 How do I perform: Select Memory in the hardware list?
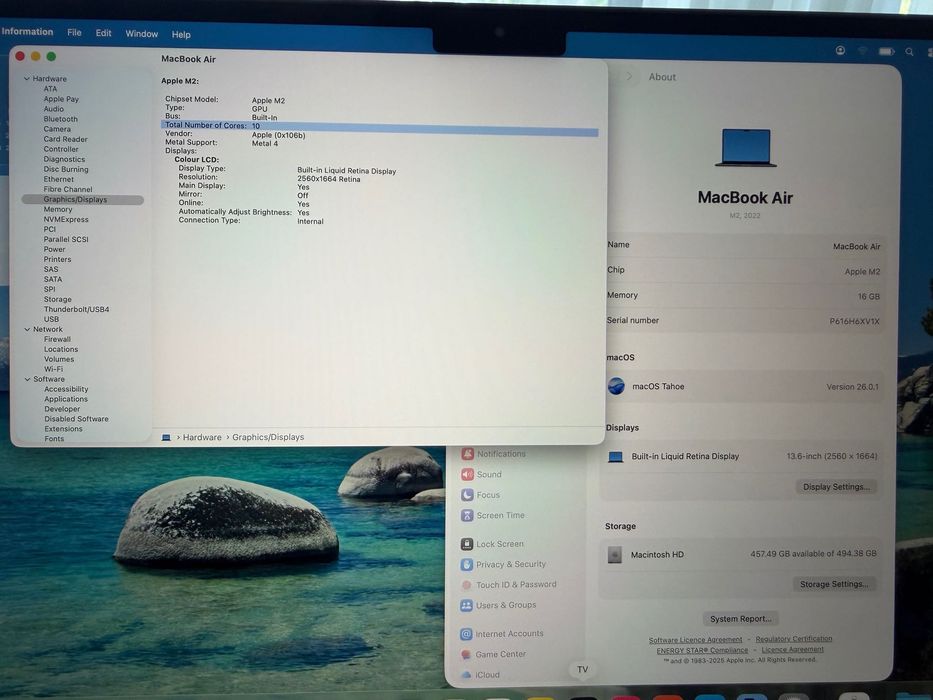click(x=58, y=210)
